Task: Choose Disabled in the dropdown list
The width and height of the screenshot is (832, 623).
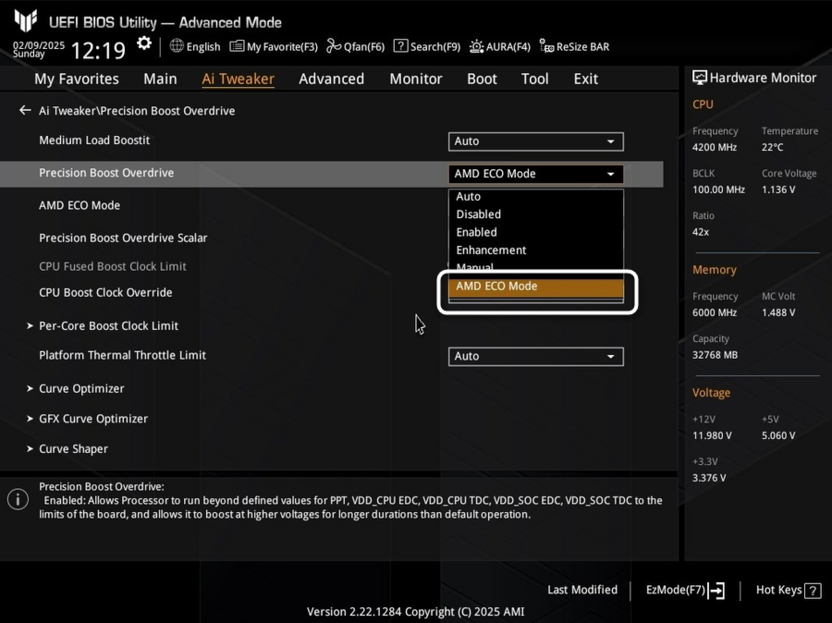Action: point(536,214)
